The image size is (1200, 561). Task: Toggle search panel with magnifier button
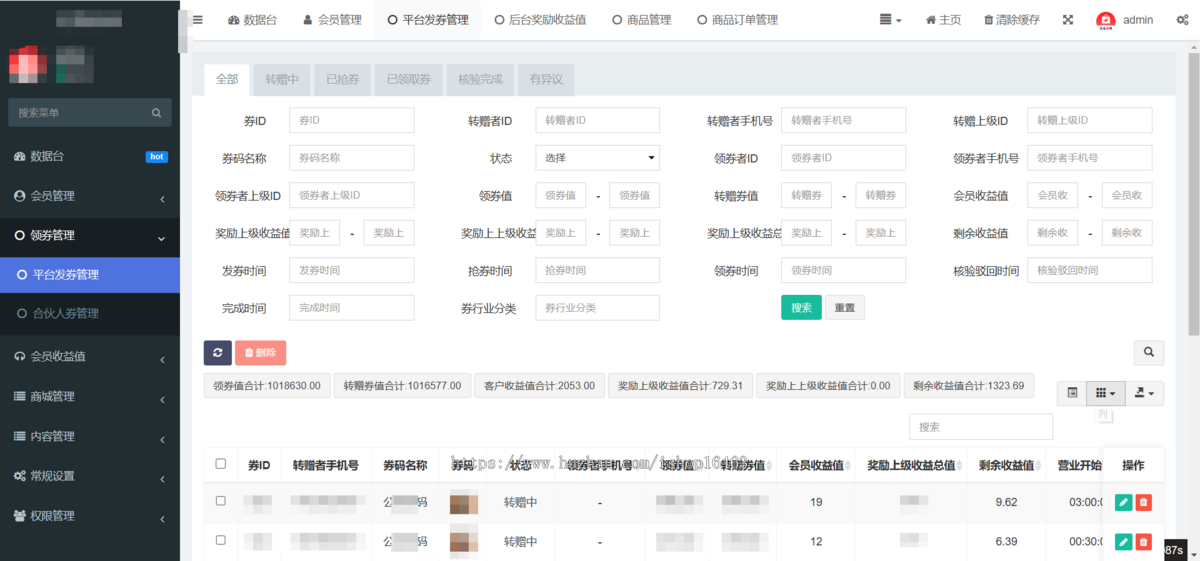pyautogui.click(x=1148, y=352)
